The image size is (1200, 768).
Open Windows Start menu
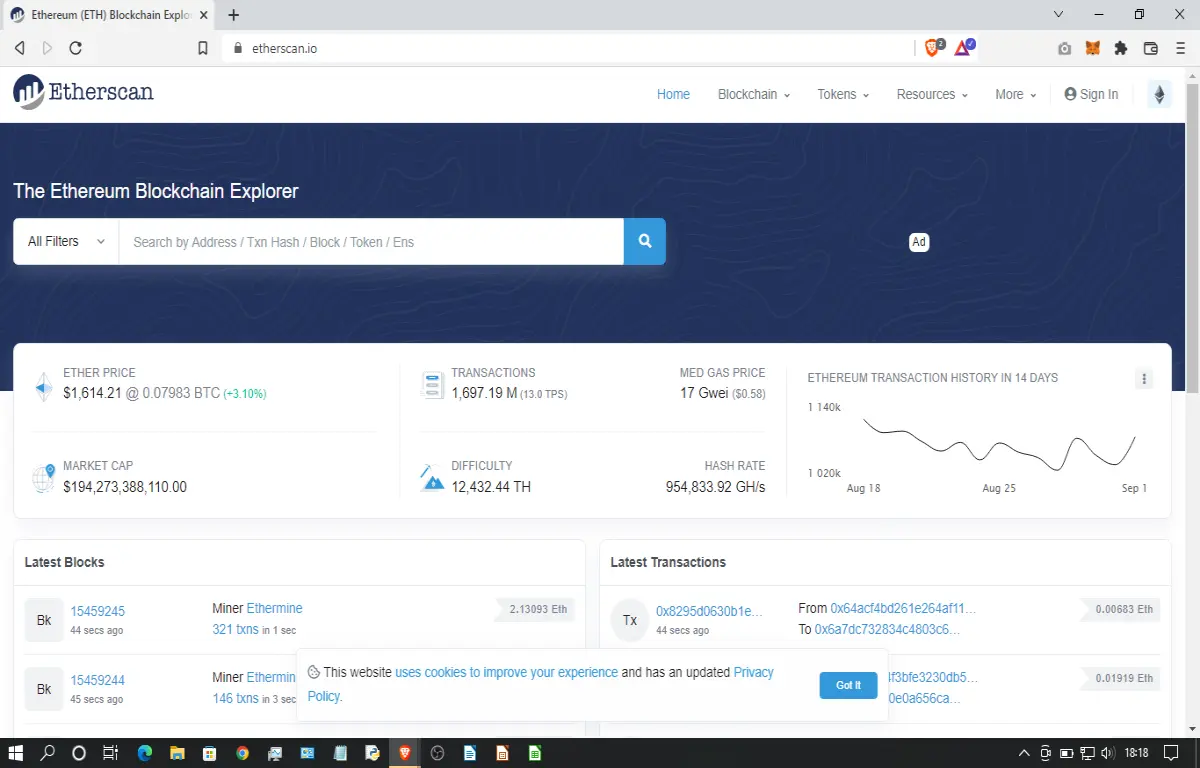click(16, 753)
